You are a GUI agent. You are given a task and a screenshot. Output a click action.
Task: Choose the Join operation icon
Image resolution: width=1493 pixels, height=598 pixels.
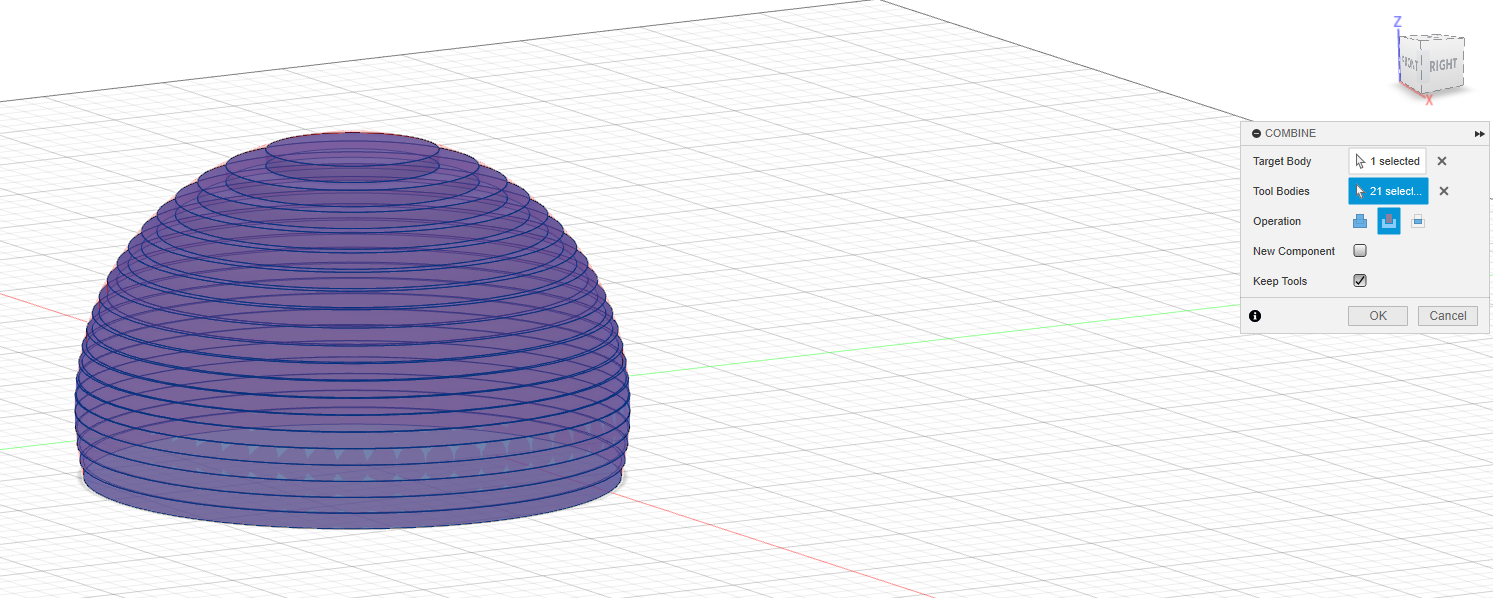tap(1360, 221)
